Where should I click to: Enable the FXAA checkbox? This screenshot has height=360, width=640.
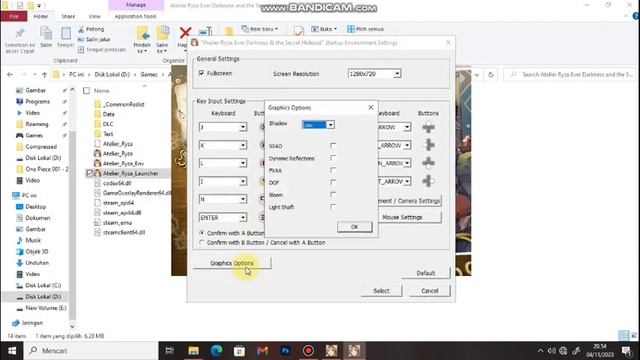click(333, 170)
